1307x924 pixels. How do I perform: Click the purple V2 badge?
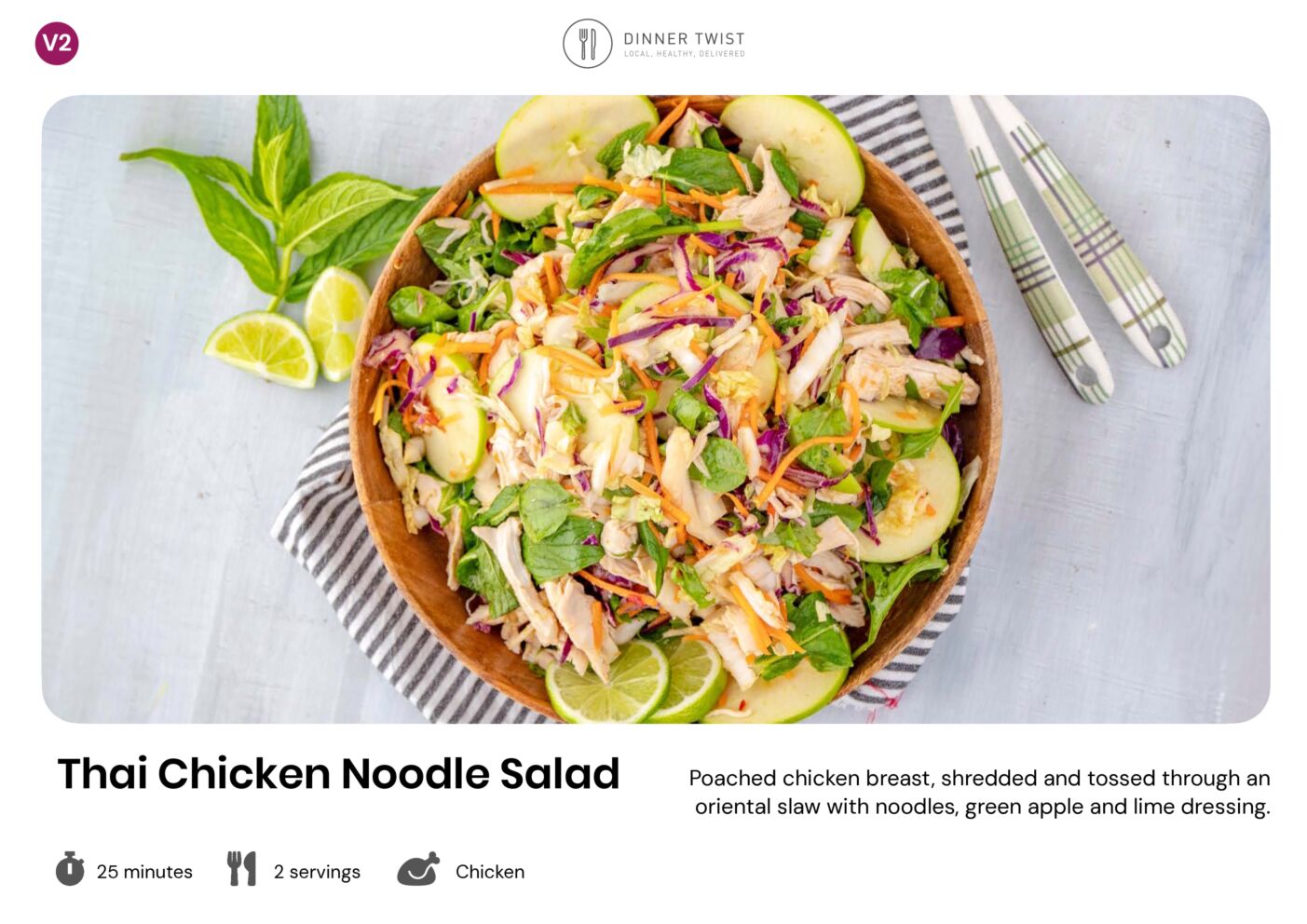[57, 43]
